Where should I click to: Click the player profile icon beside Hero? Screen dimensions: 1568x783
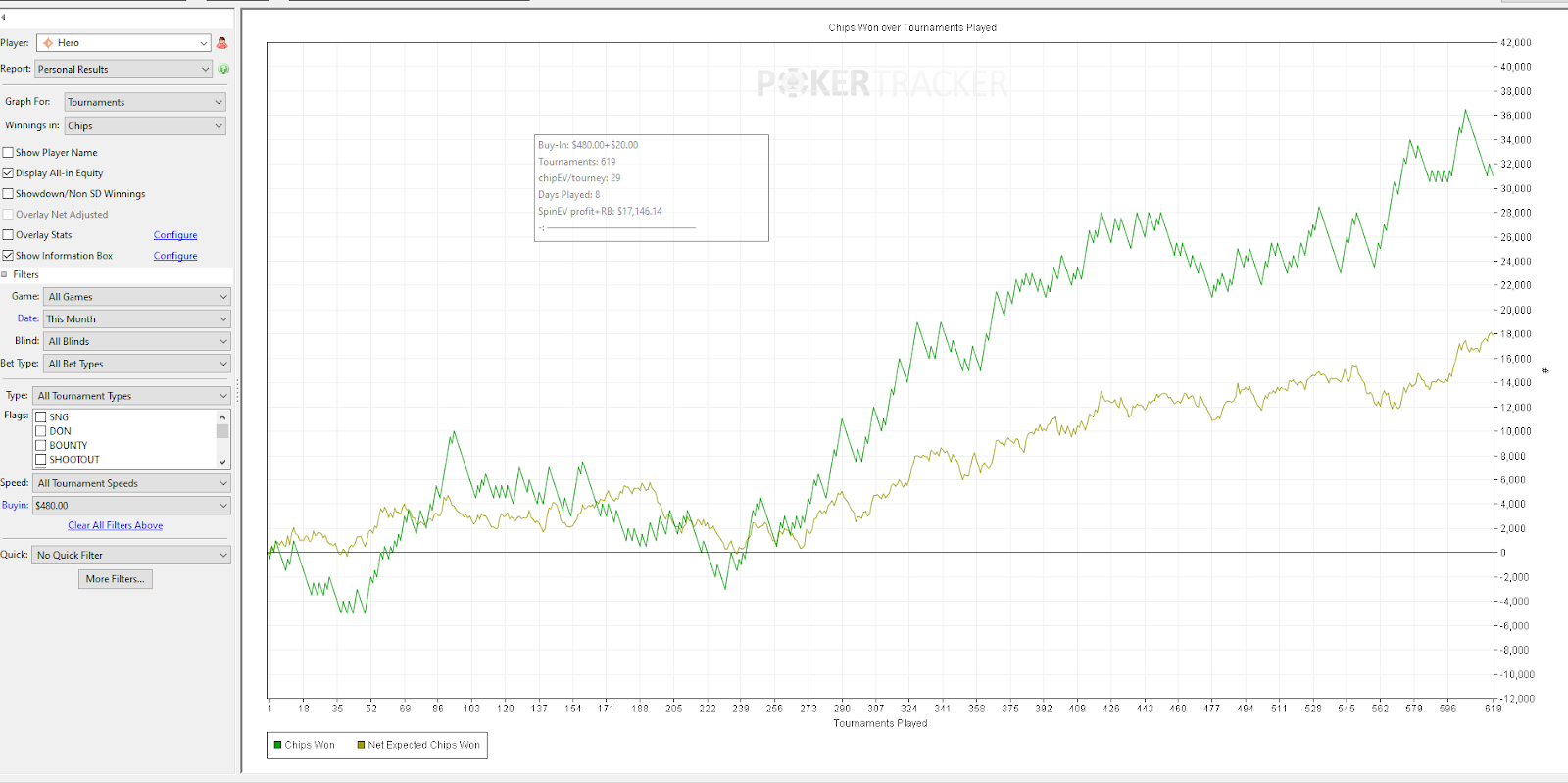click(x=222, y=43)
